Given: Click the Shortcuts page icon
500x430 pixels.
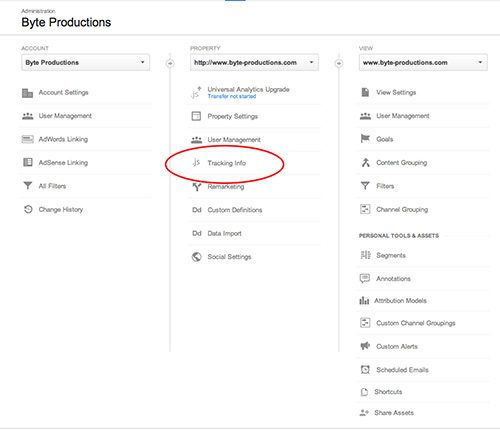Looking at the screenshot, I should [364, 392].
